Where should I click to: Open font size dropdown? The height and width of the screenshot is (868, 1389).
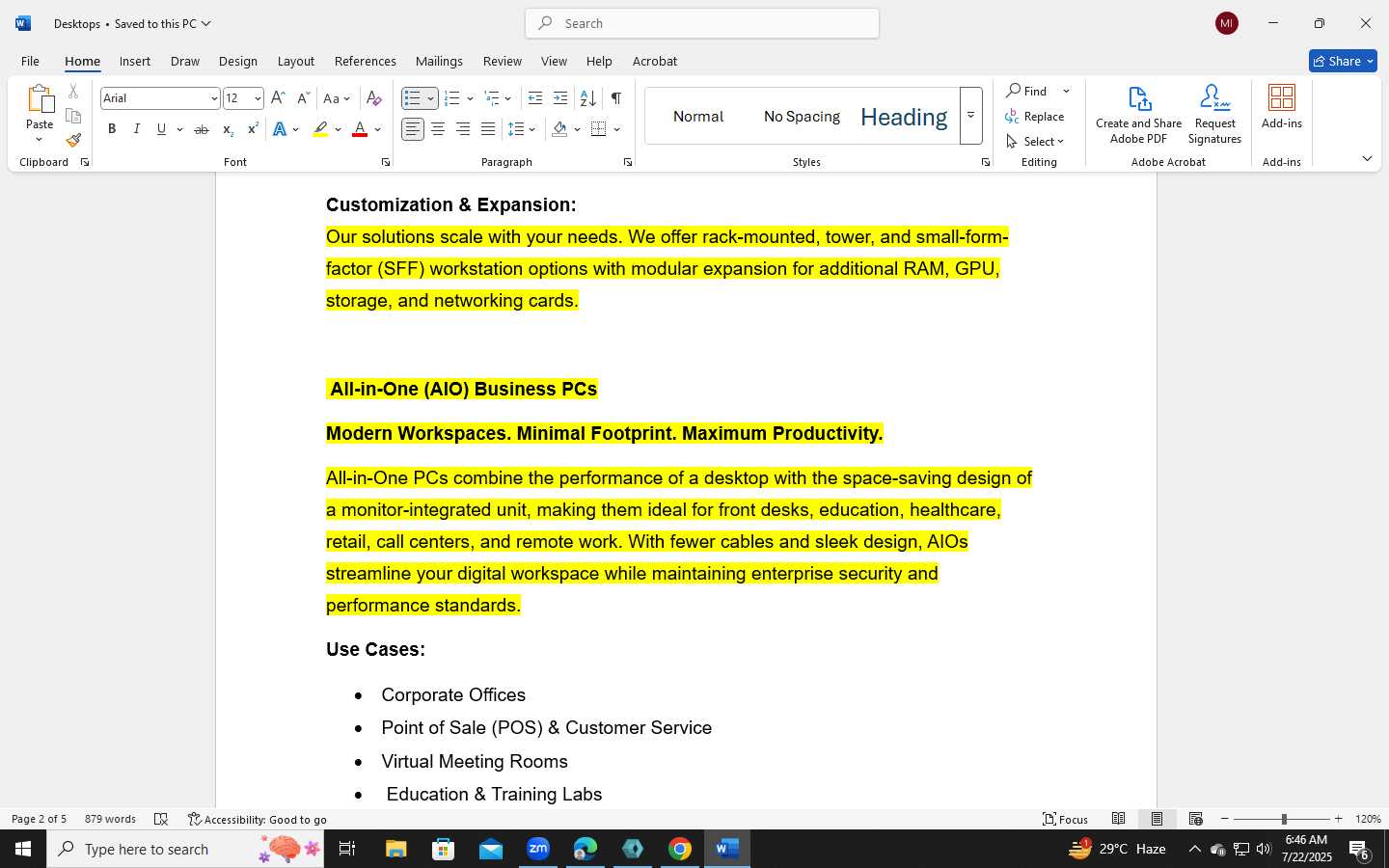pyautogui.click(x=258, y=98)
